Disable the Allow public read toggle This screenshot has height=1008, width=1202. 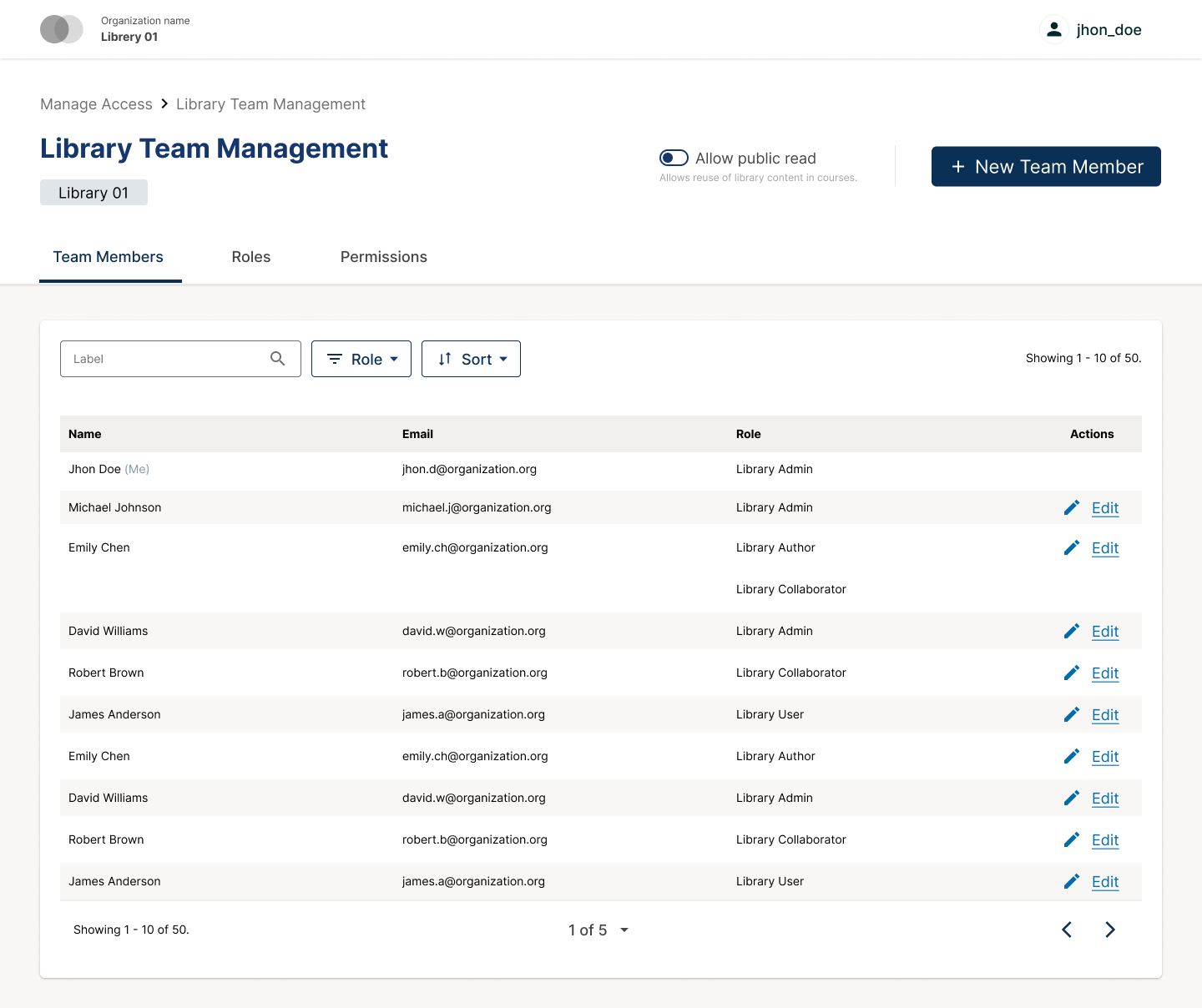(x=674, y=157)
